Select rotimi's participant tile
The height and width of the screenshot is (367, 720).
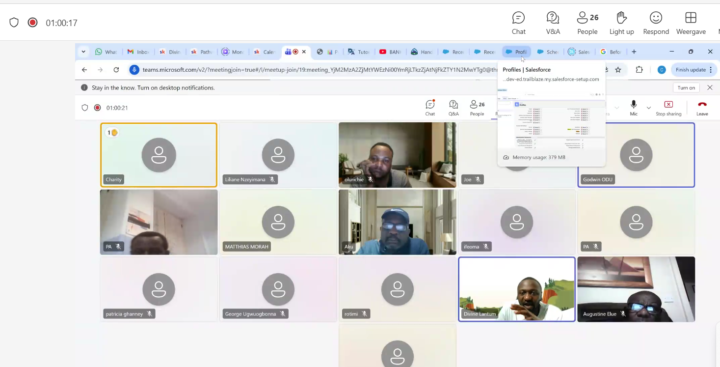click(x=397, y=289)
